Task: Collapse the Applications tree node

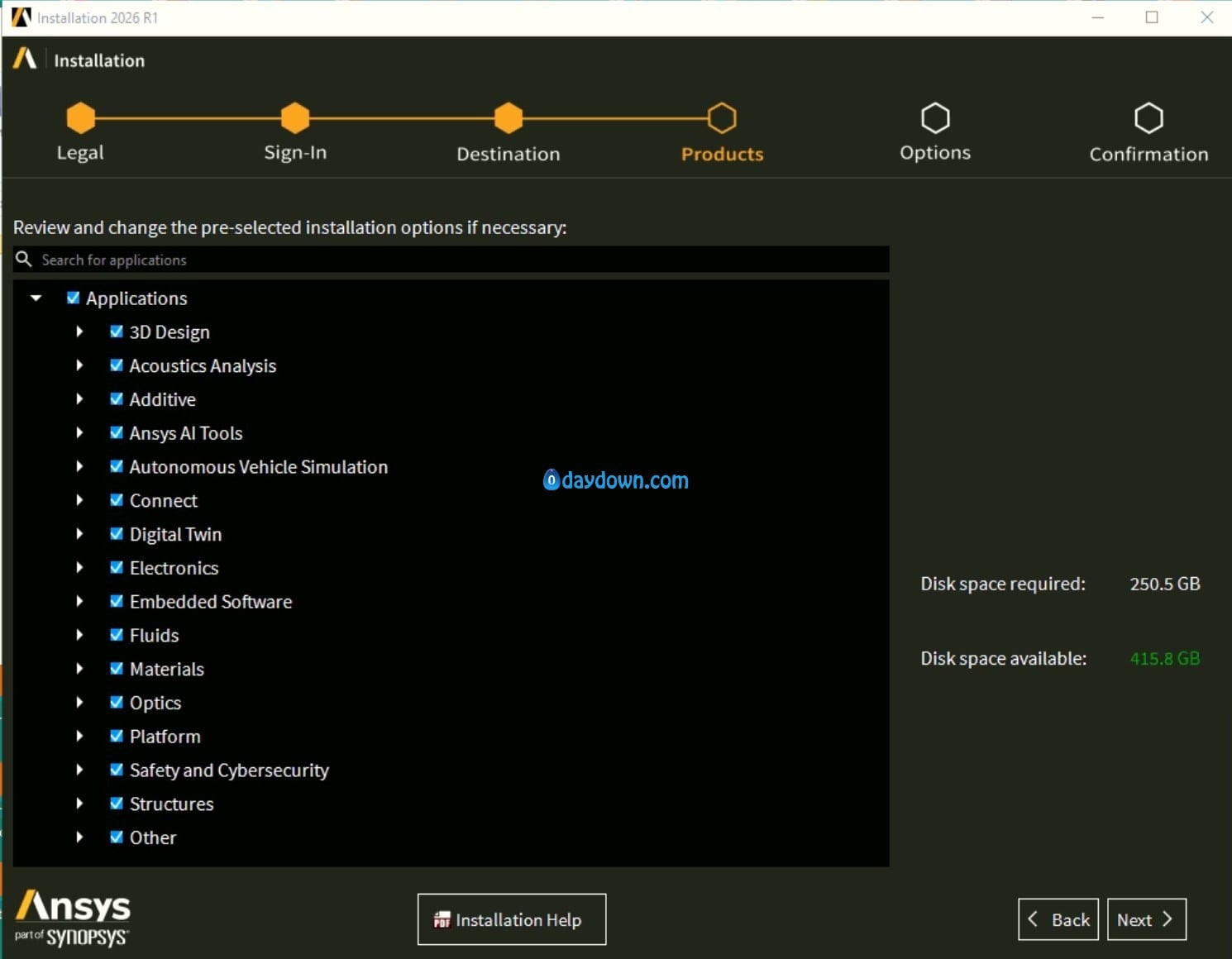Action: click(x=36, y=298)
